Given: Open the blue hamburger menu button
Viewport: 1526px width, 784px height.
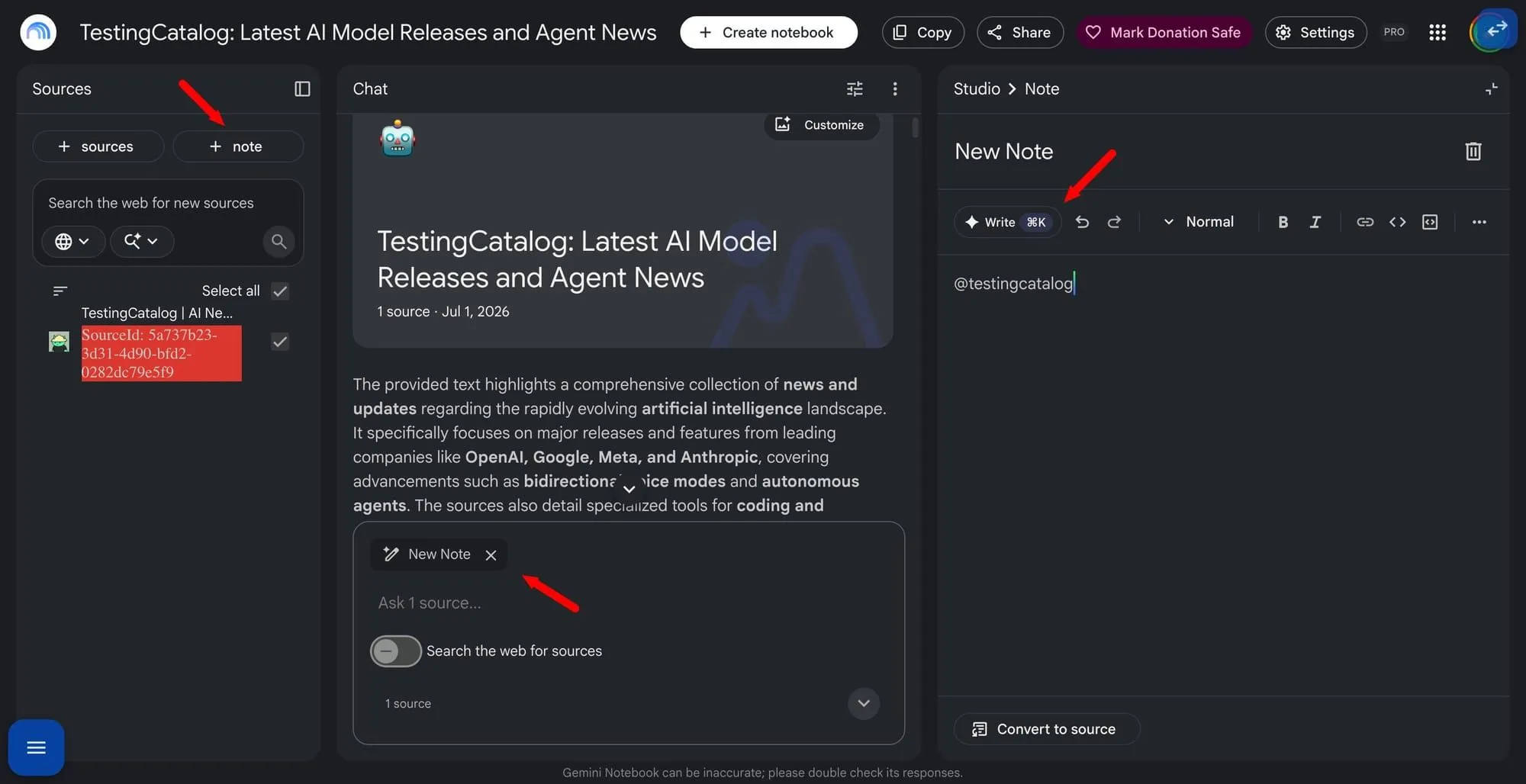Looking at the screenshot, I should pos(36,747).
